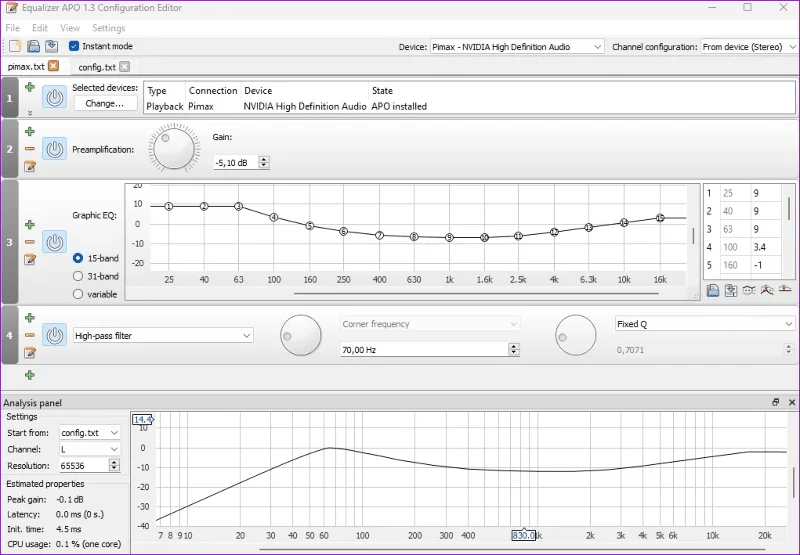This screenshot has width=800, height=555.
Task: Open the Device dropdown
Action: click(517, 47)
